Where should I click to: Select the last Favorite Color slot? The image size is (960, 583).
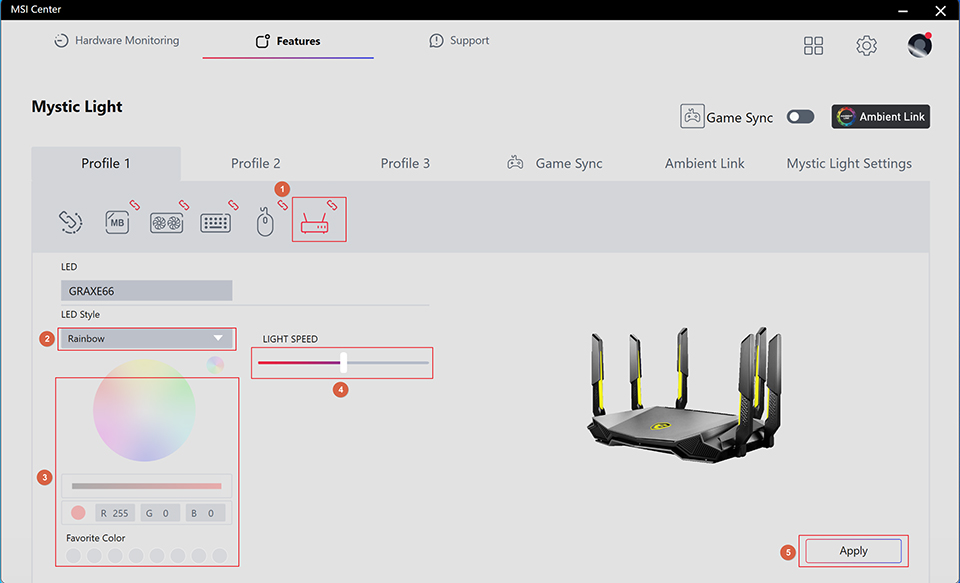click(x=220, y=555)
